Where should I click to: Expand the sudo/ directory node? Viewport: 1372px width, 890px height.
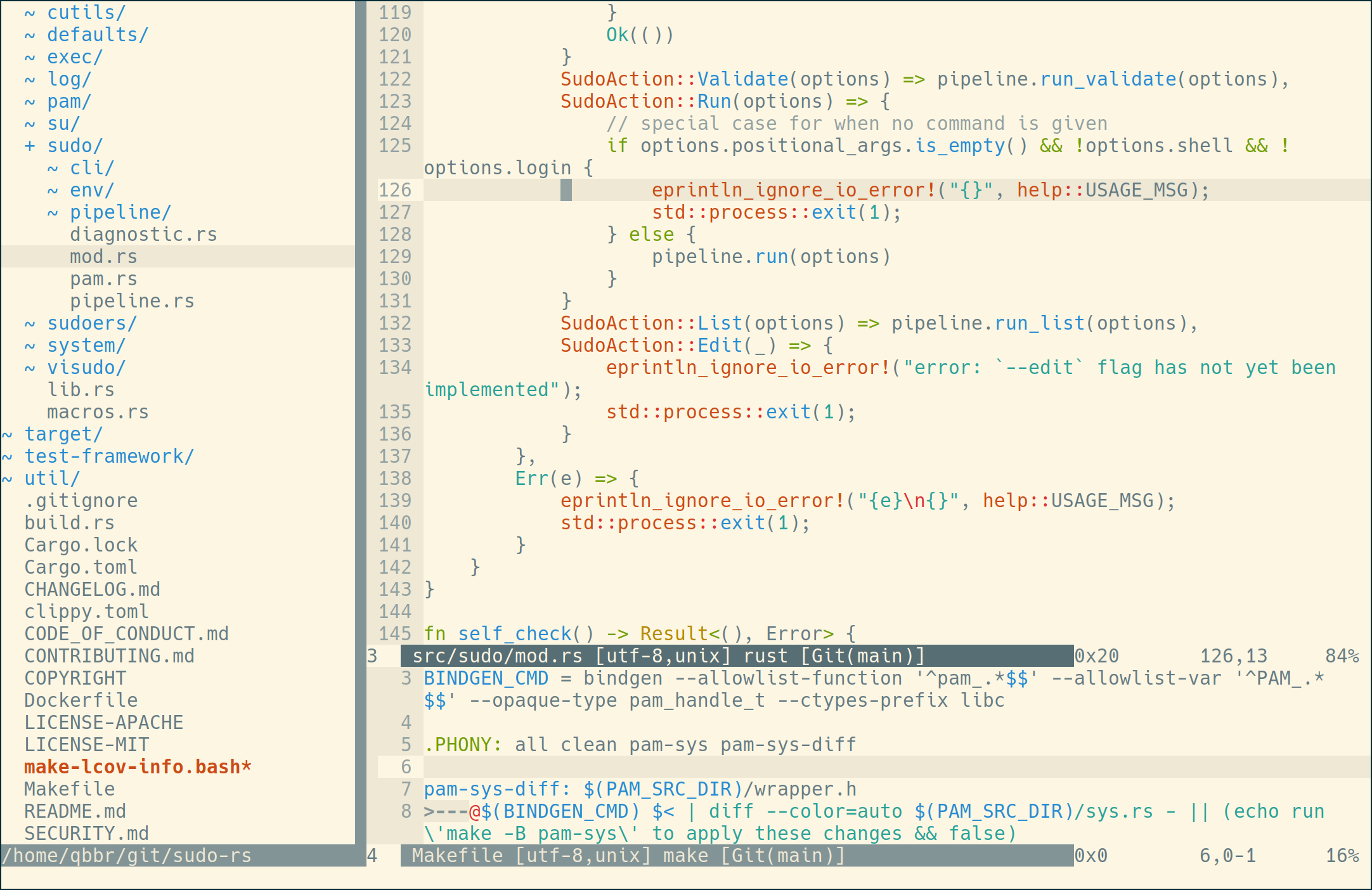click(29, 145)
